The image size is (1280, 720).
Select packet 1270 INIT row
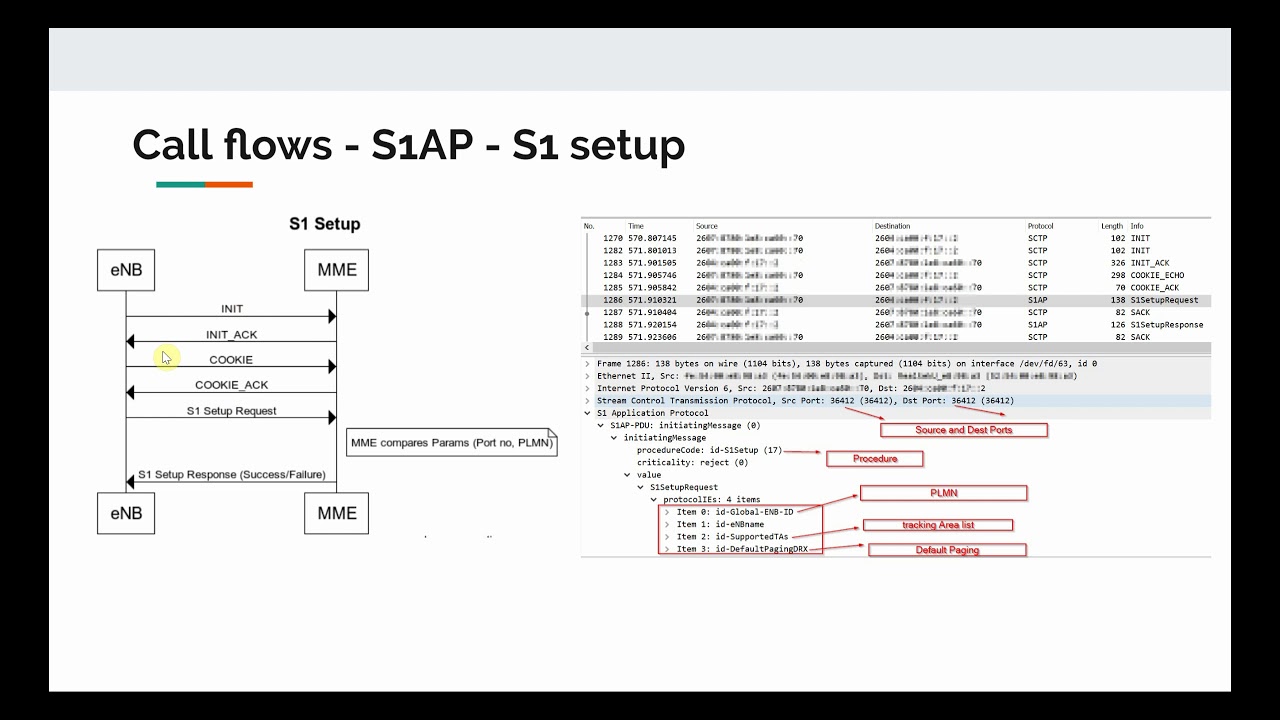pos(897,238)
